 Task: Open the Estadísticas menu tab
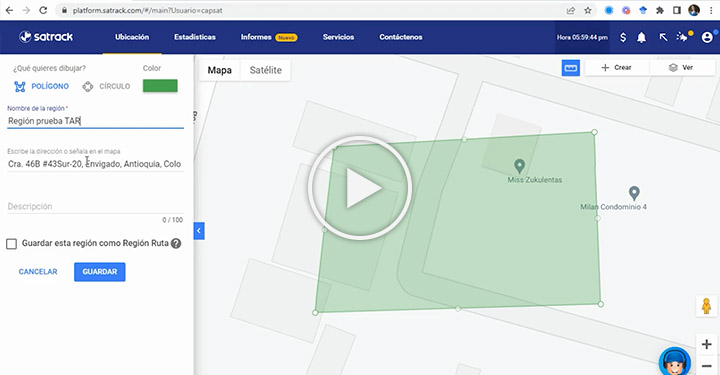pos(195,37)
